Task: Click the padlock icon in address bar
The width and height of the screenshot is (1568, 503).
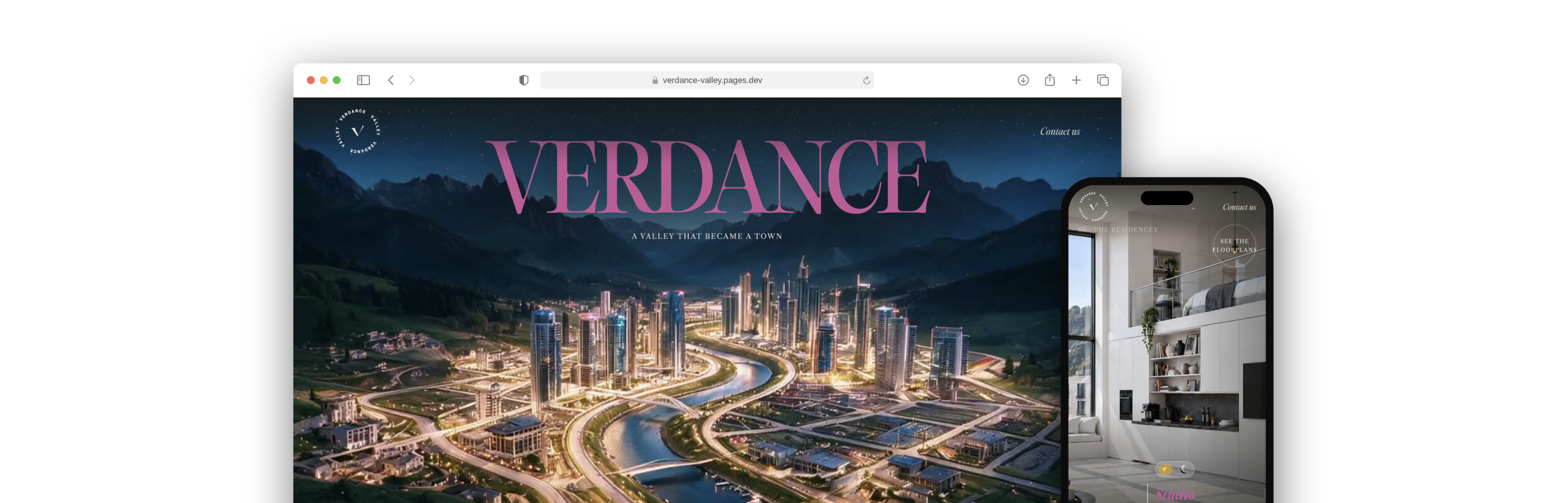Action: pyautogui.click(x=655, y=80)
